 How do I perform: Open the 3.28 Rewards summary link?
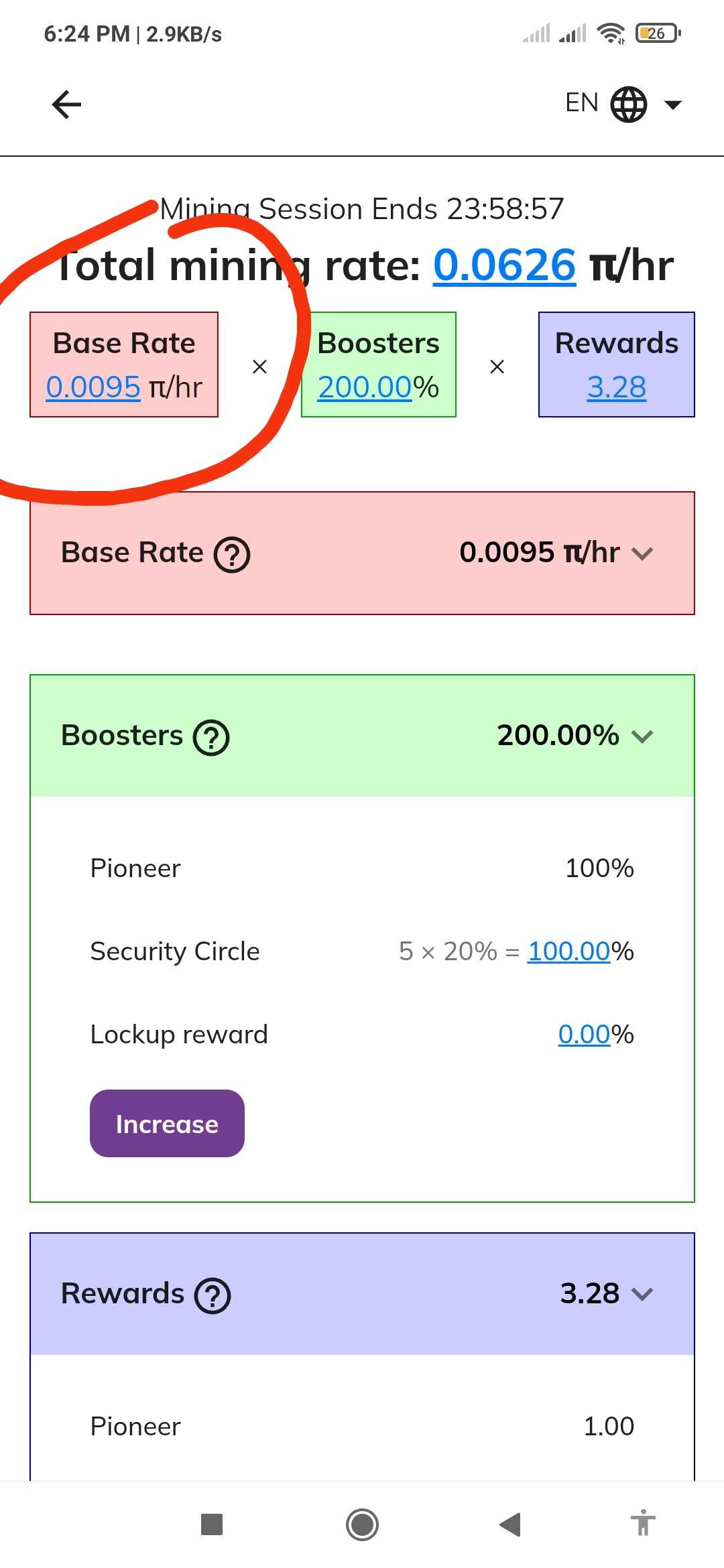click(x=616, y=387)
